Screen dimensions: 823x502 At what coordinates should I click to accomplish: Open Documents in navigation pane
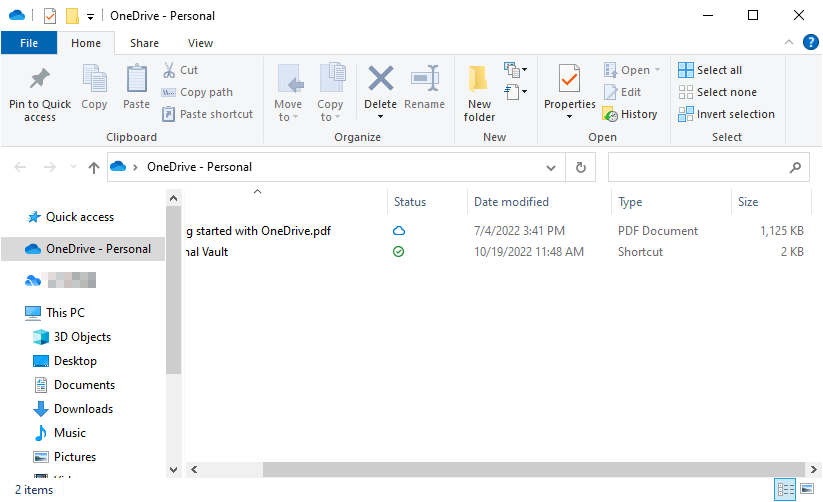pyautogui.click(x=74, y=385)
